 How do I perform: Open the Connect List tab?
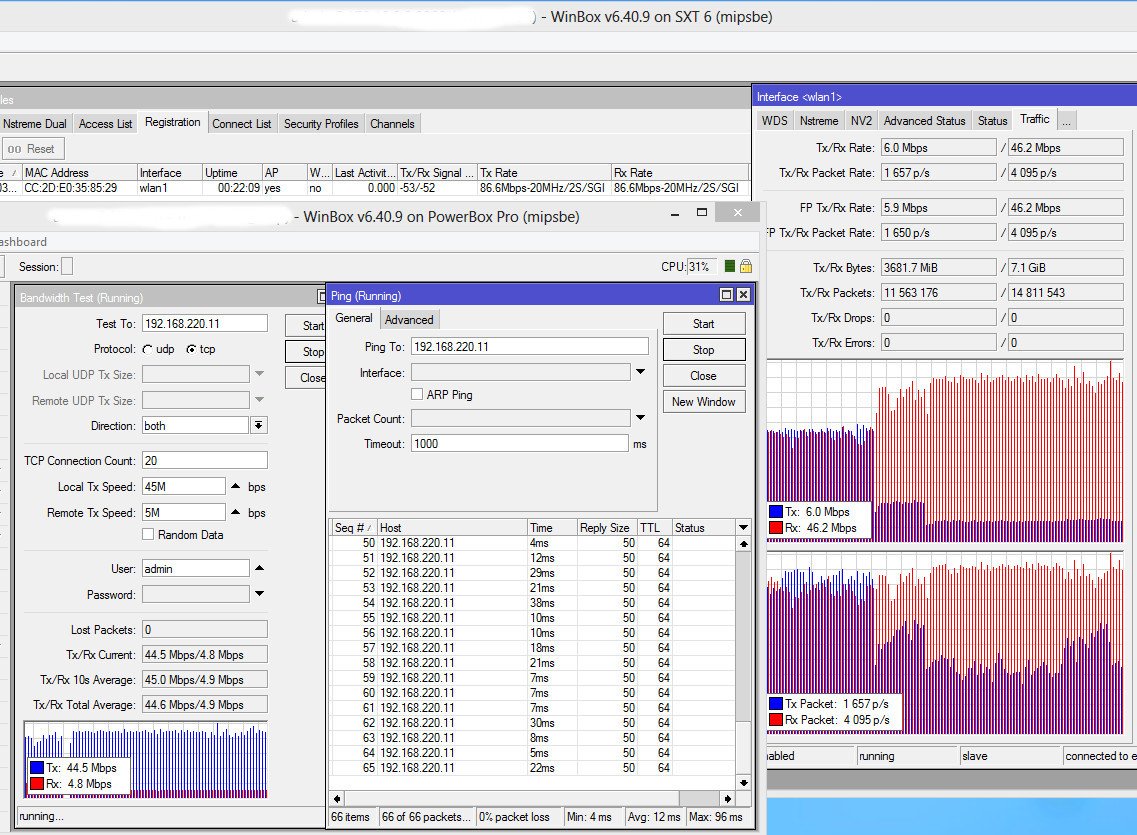[x=241, y=124]
